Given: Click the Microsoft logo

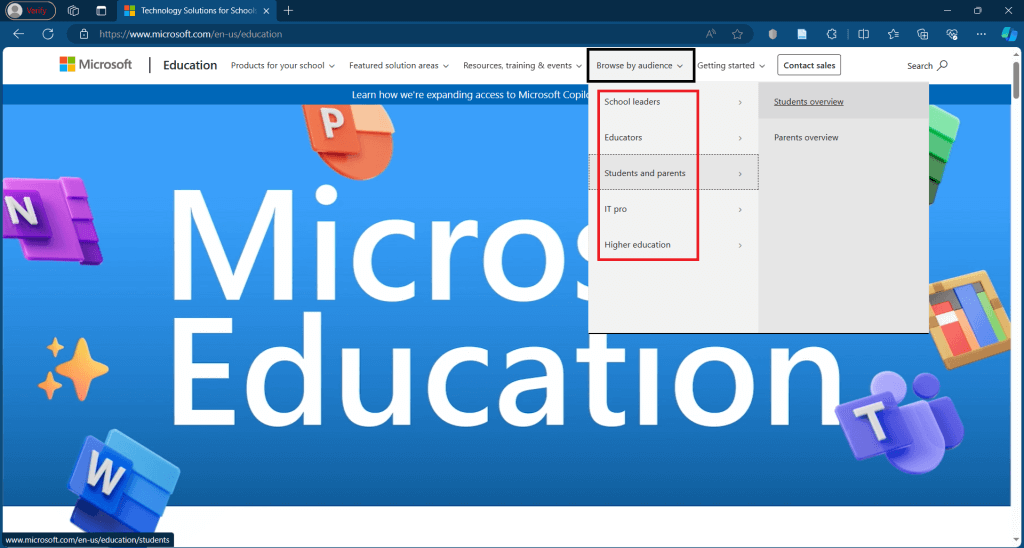Looking at the screenshot, I should point(95,64).
